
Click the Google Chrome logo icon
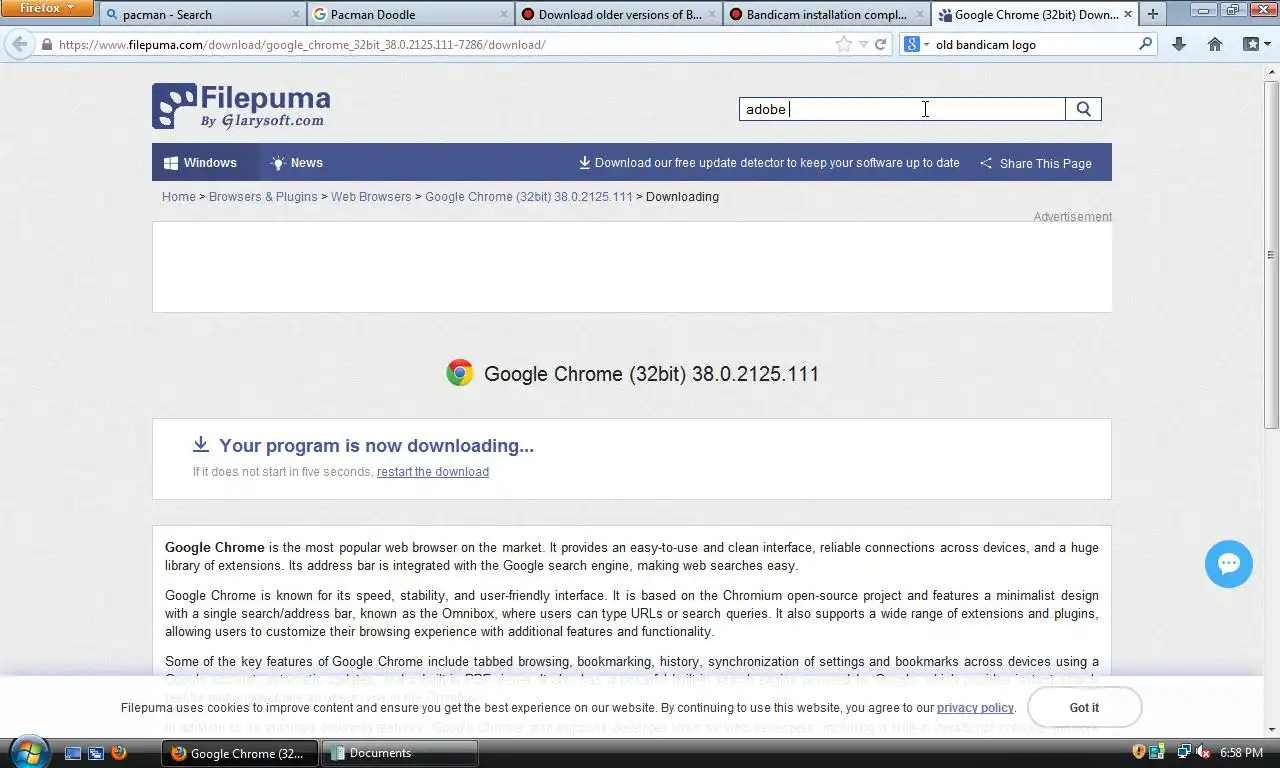pos(460,373)
